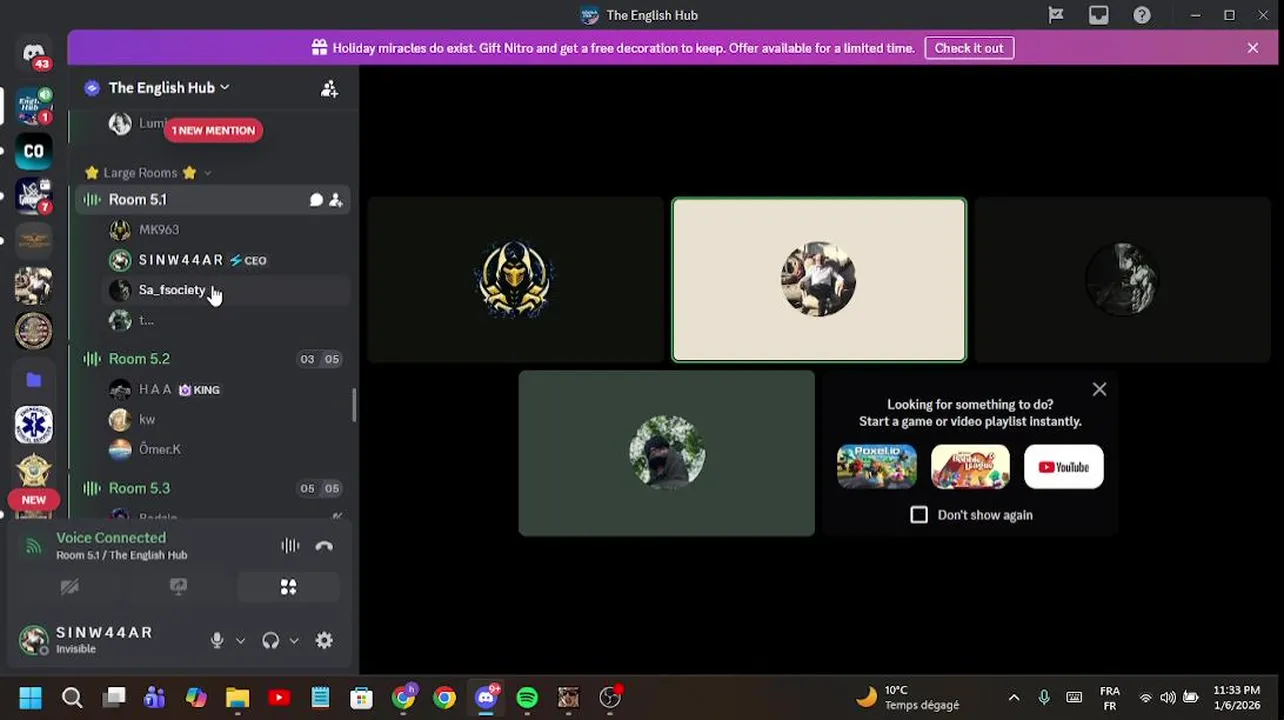Deafen with headphones icon
This screenshot has height=720, width=1284.
coord(270,641)
